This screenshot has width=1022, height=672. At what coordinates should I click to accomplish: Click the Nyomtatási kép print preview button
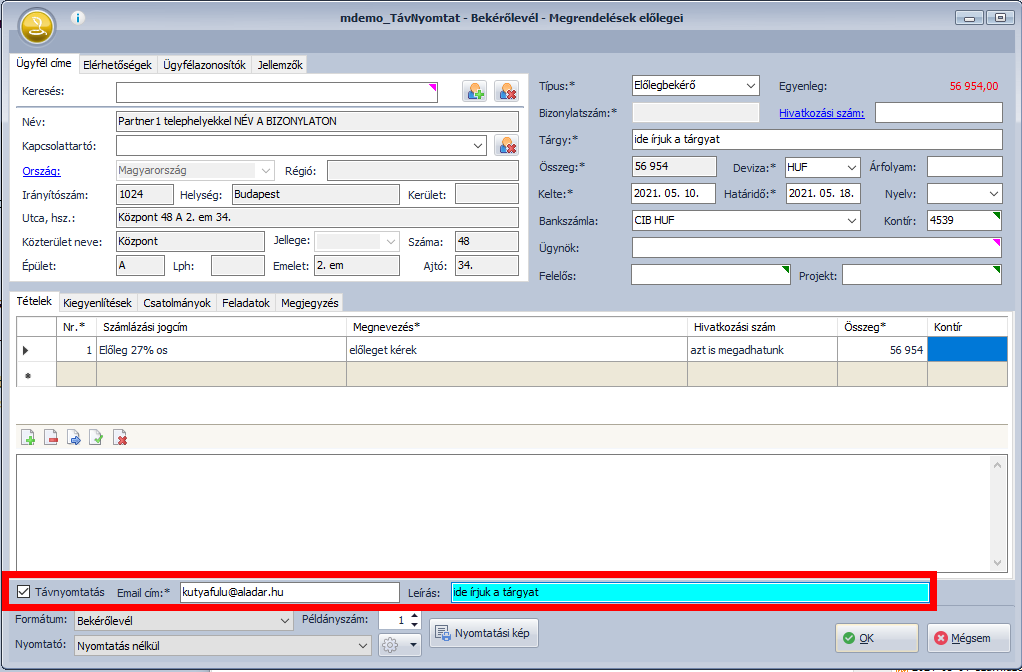pos(484,633)
